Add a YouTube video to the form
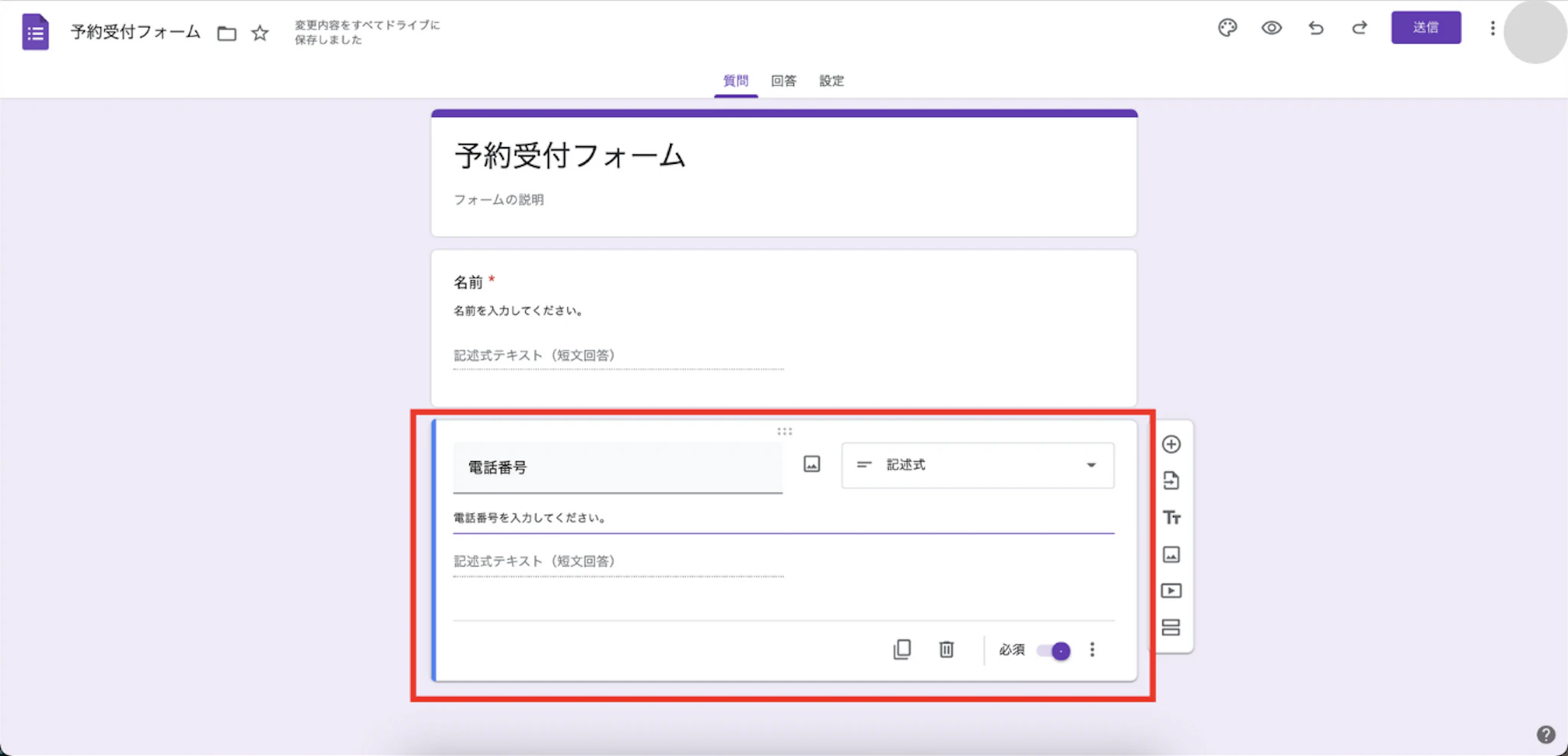This screenshot has width=1568, height=756. [x=1171, y=590]
